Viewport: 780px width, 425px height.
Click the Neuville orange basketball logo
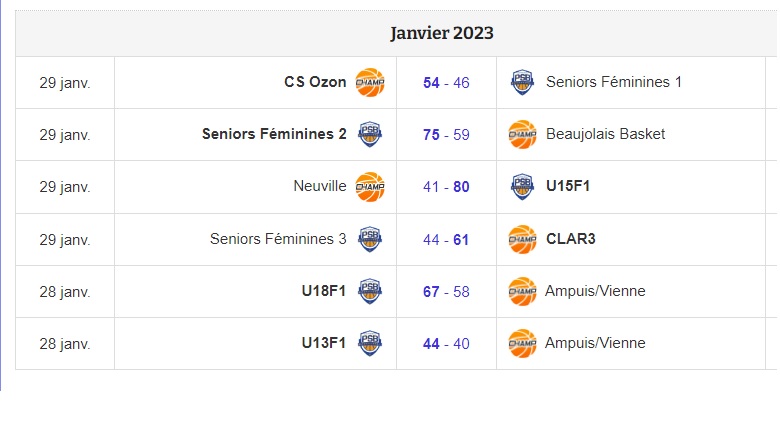[x=370, y=187]
